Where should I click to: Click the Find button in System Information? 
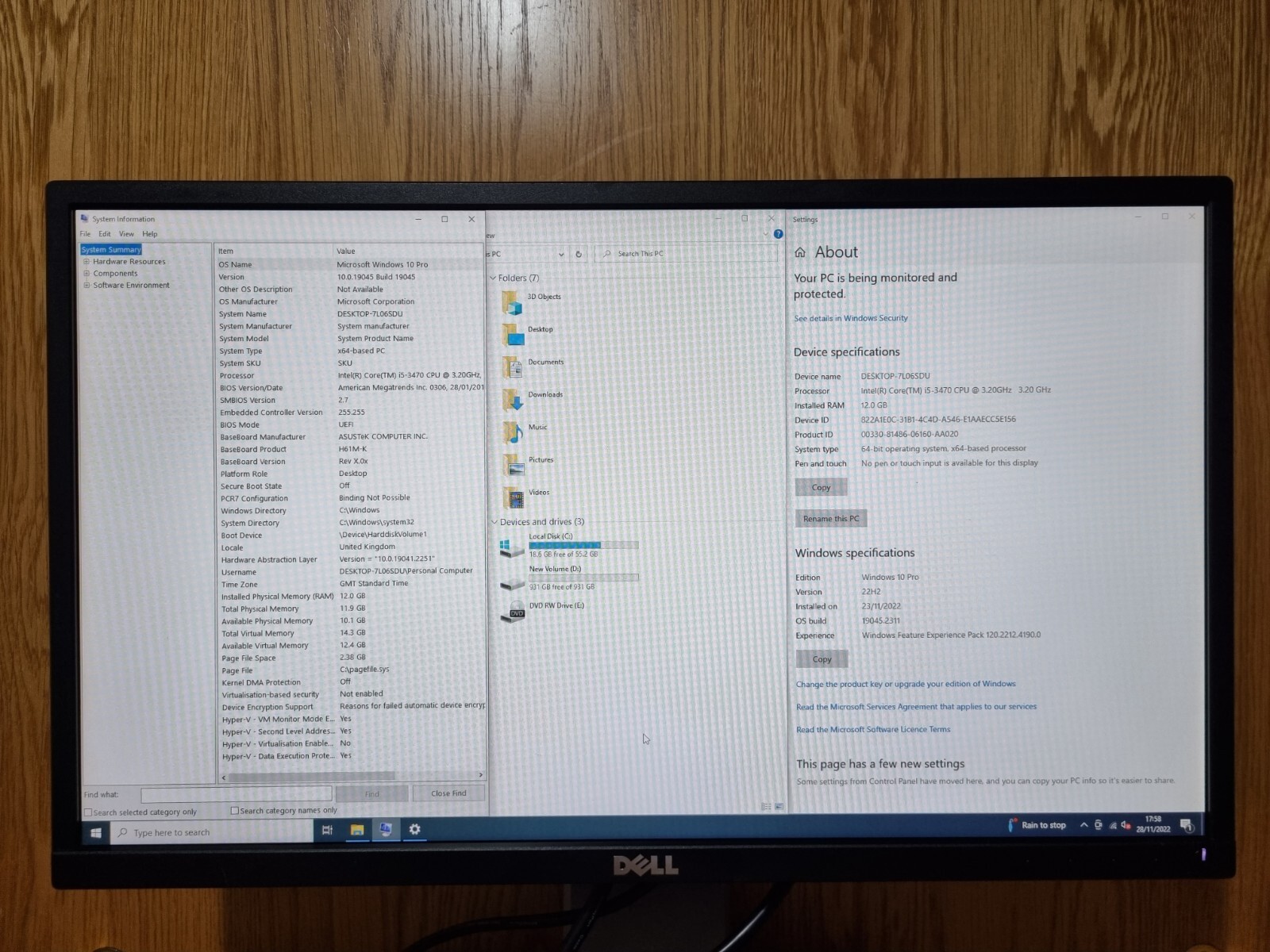tap(371, 794)
